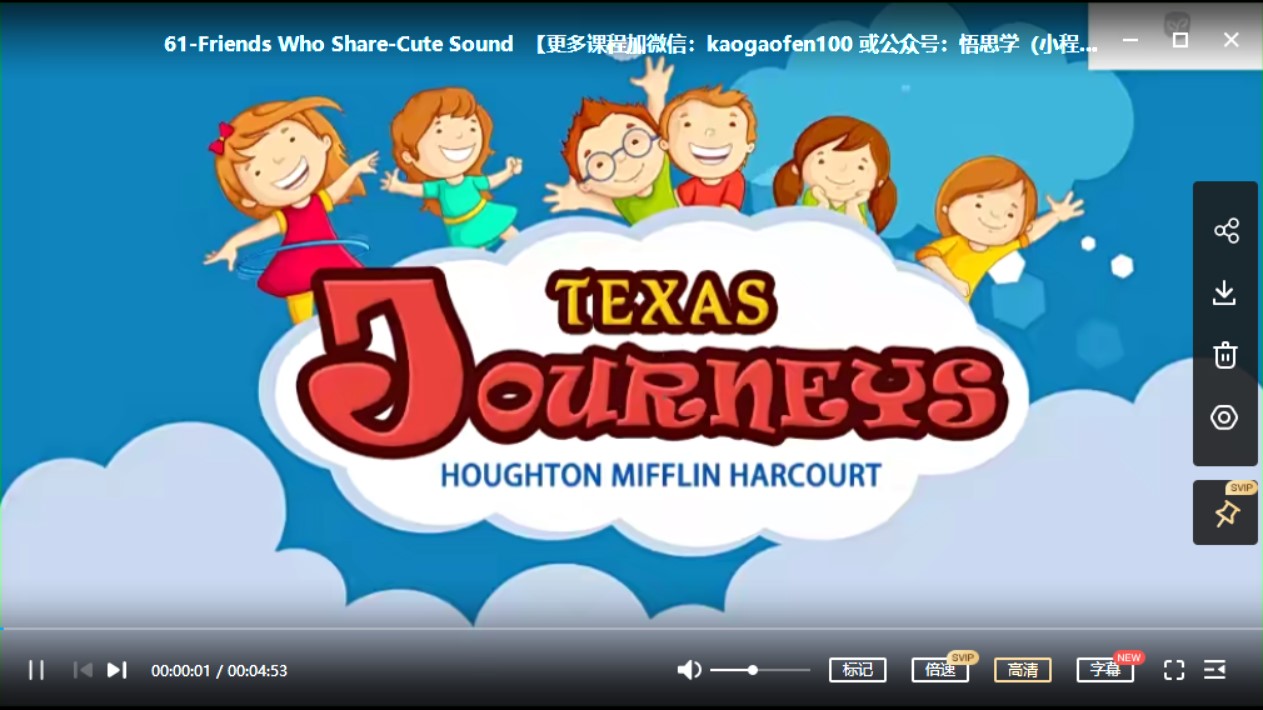This screenshot has width=1263, height=710.
Task: Click the 标记 mark button
Action: (858, 670)
